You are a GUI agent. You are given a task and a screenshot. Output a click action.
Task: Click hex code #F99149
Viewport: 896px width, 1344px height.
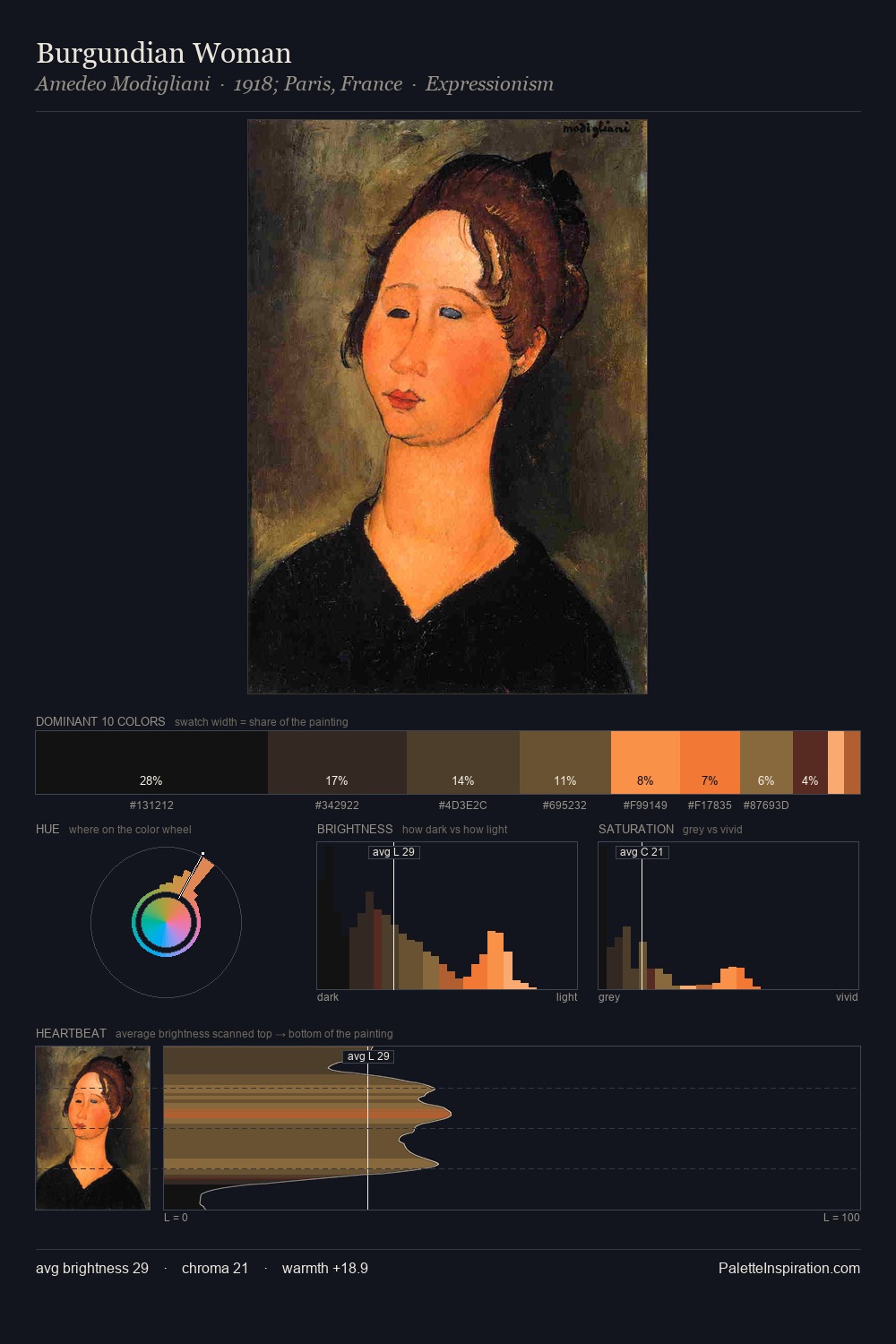point(645,806)
